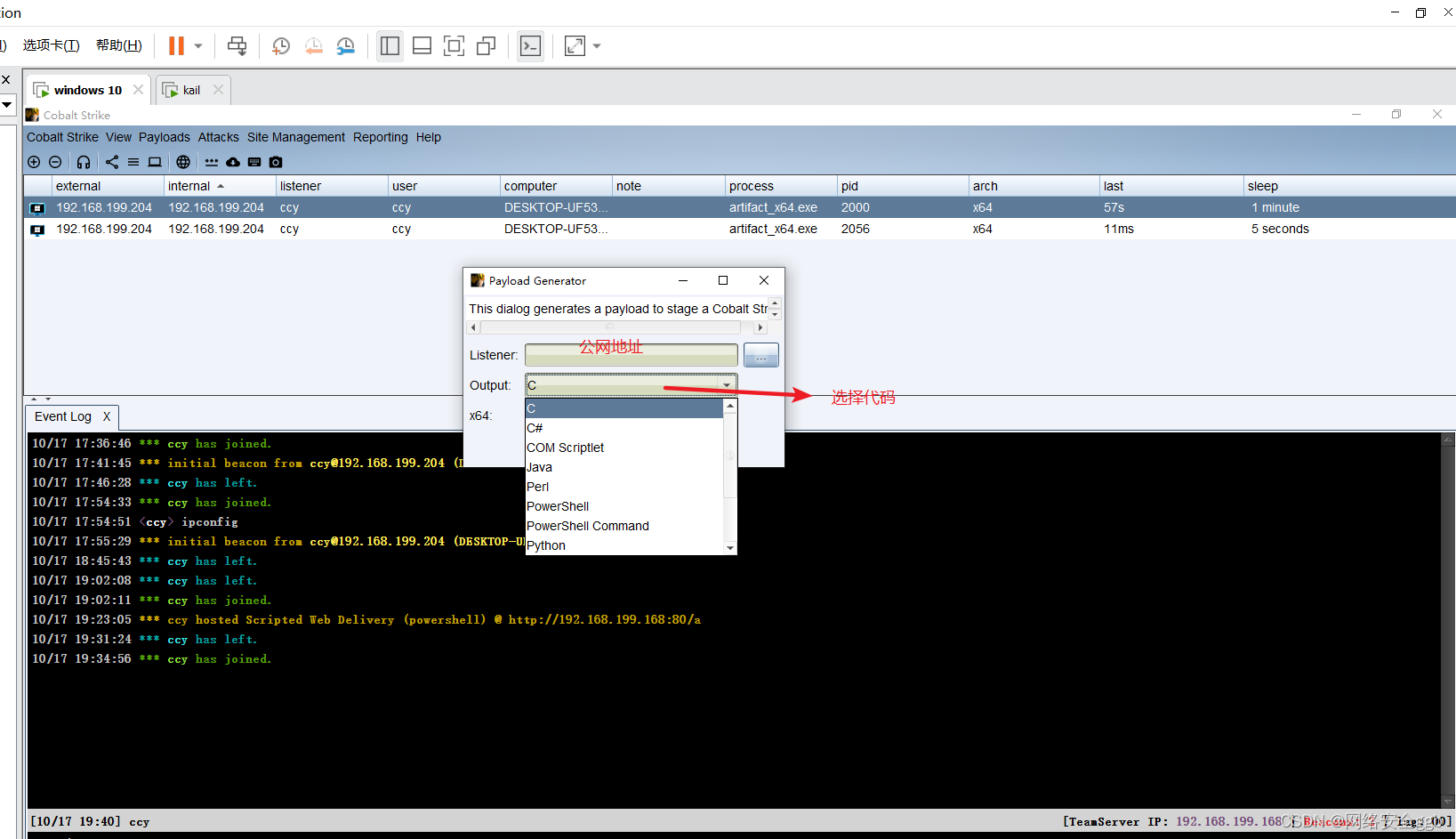Click the downloaded files cloud icon
The height and width of the screenshot is (839, 1456).
click(233, 162)
